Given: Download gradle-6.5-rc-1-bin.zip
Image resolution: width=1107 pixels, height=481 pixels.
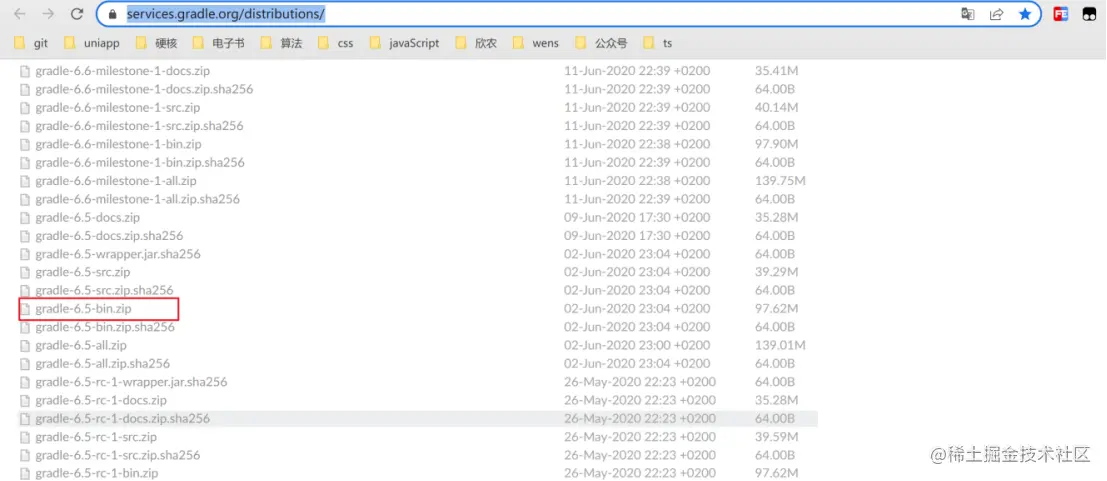Looking at the screenshot, I should pyautogui.click(x=97, y=473).
